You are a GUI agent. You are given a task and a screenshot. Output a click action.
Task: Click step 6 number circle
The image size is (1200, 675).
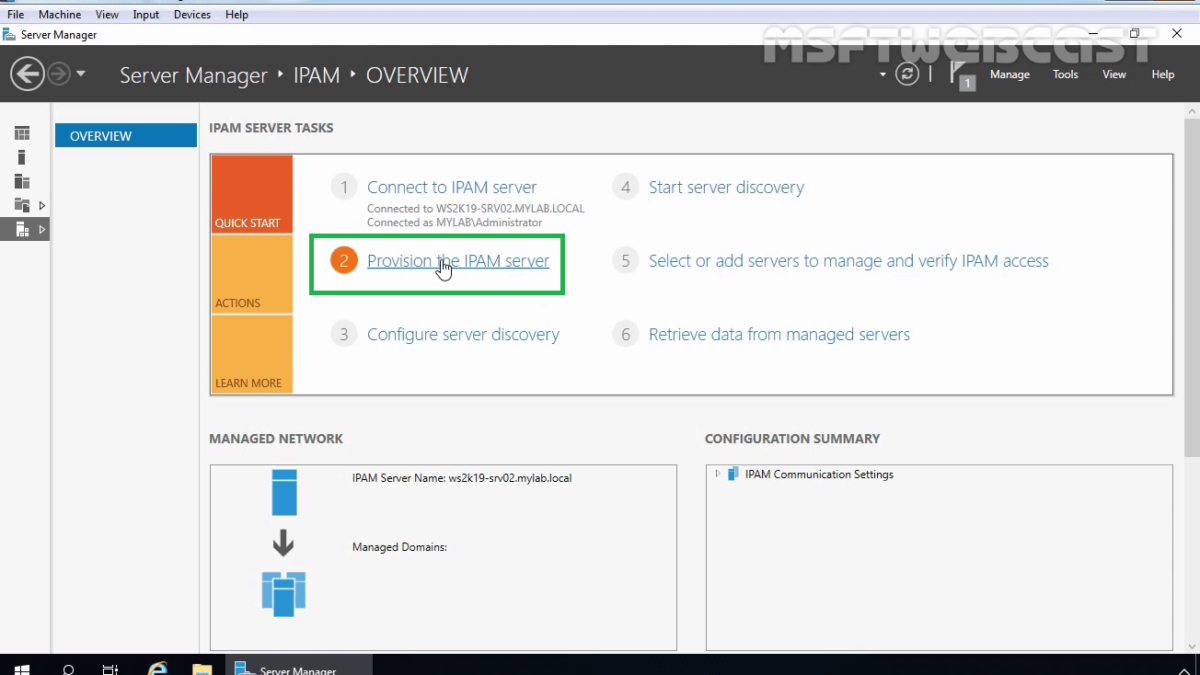[x=626, y=335]
